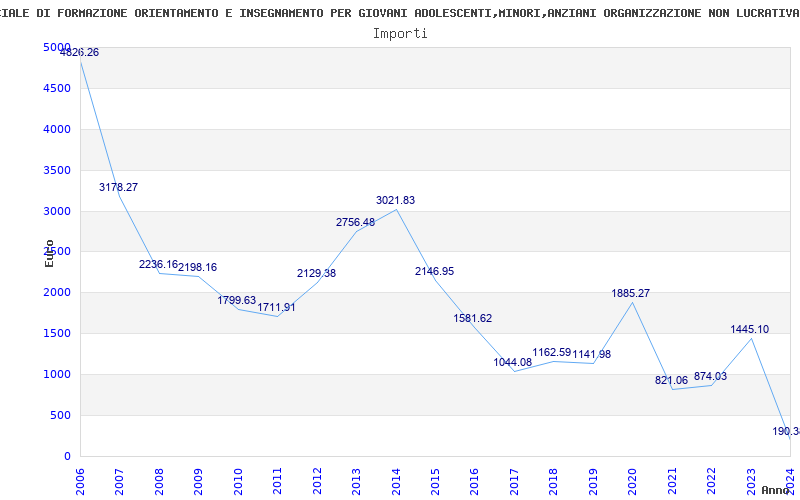800x500 pixels.
Task: Click the "Euro" y-axis title
Action: coord(49,252)
